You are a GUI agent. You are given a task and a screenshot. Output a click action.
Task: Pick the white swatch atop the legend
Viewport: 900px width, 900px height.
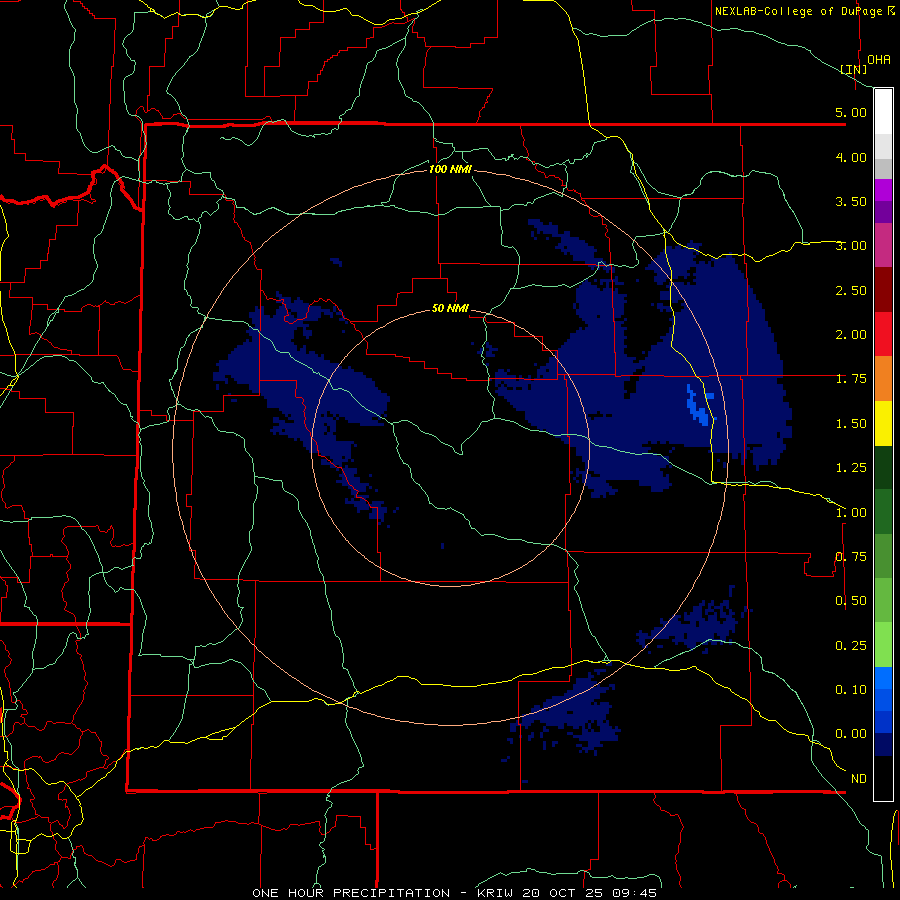click(x=883, y=111)
